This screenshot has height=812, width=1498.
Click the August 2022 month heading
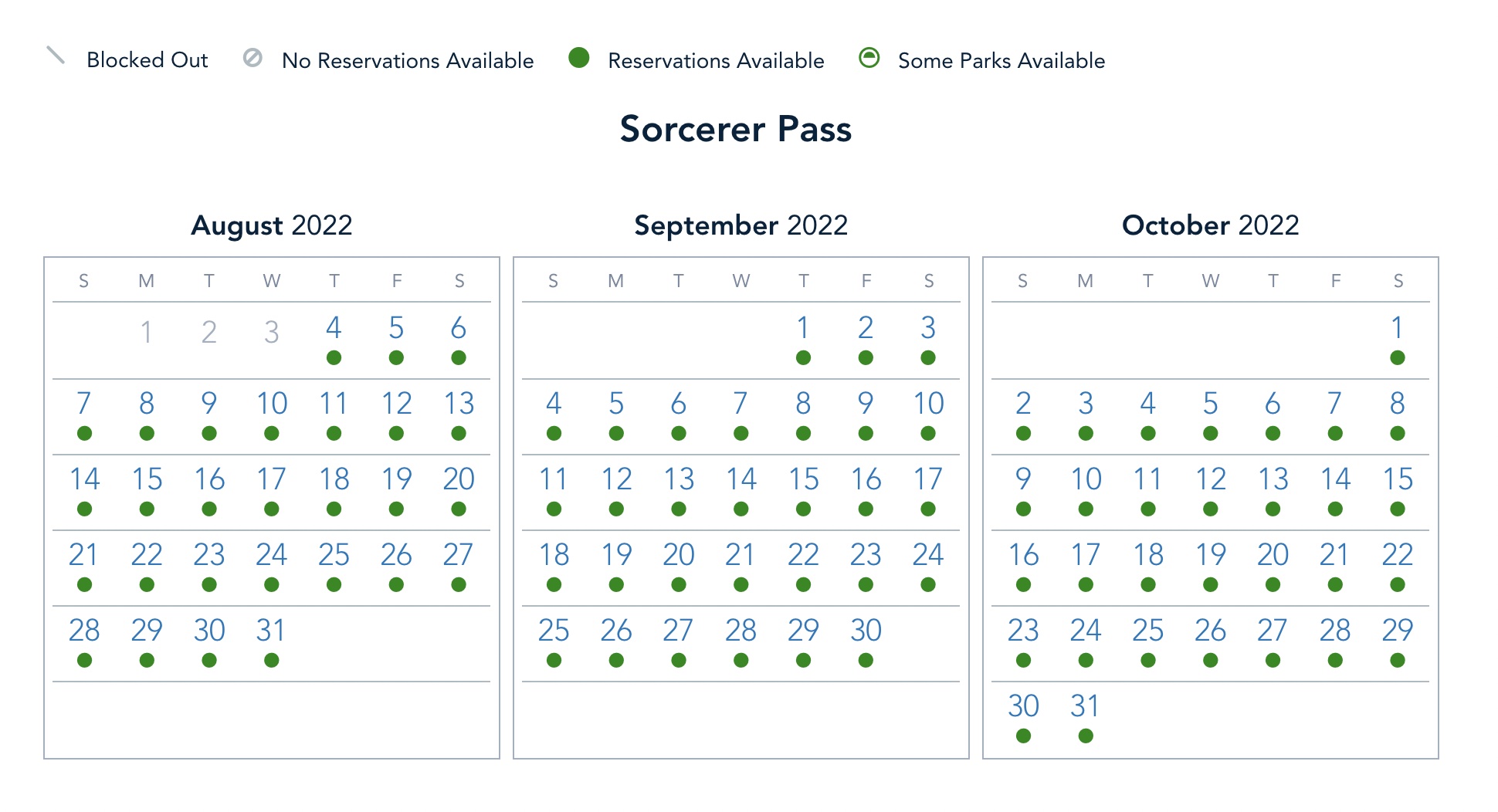click(272, 225)
